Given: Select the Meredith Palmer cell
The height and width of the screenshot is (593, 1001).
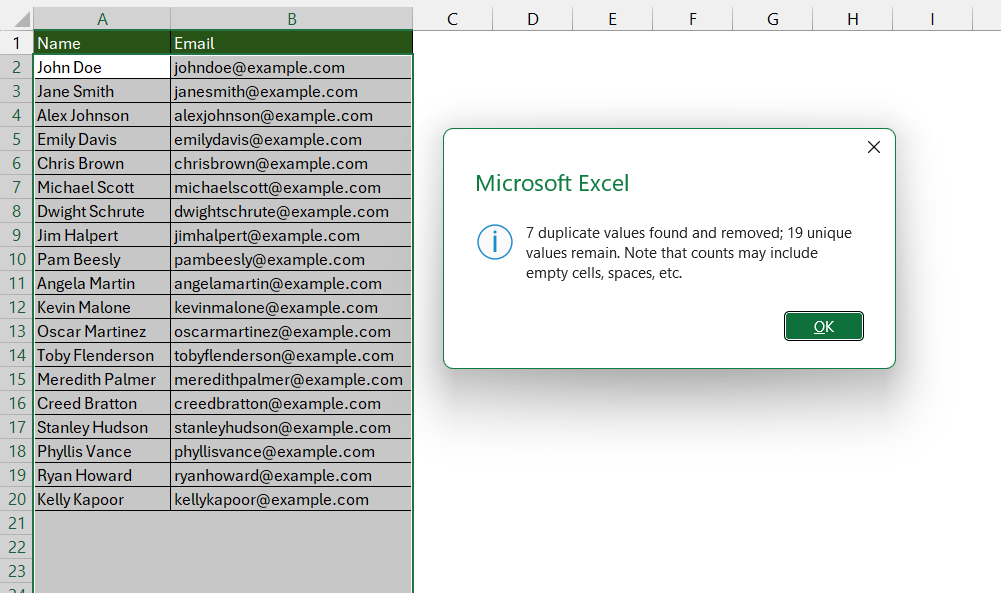Looking at the screenshot, I should (x=102, y=379).
